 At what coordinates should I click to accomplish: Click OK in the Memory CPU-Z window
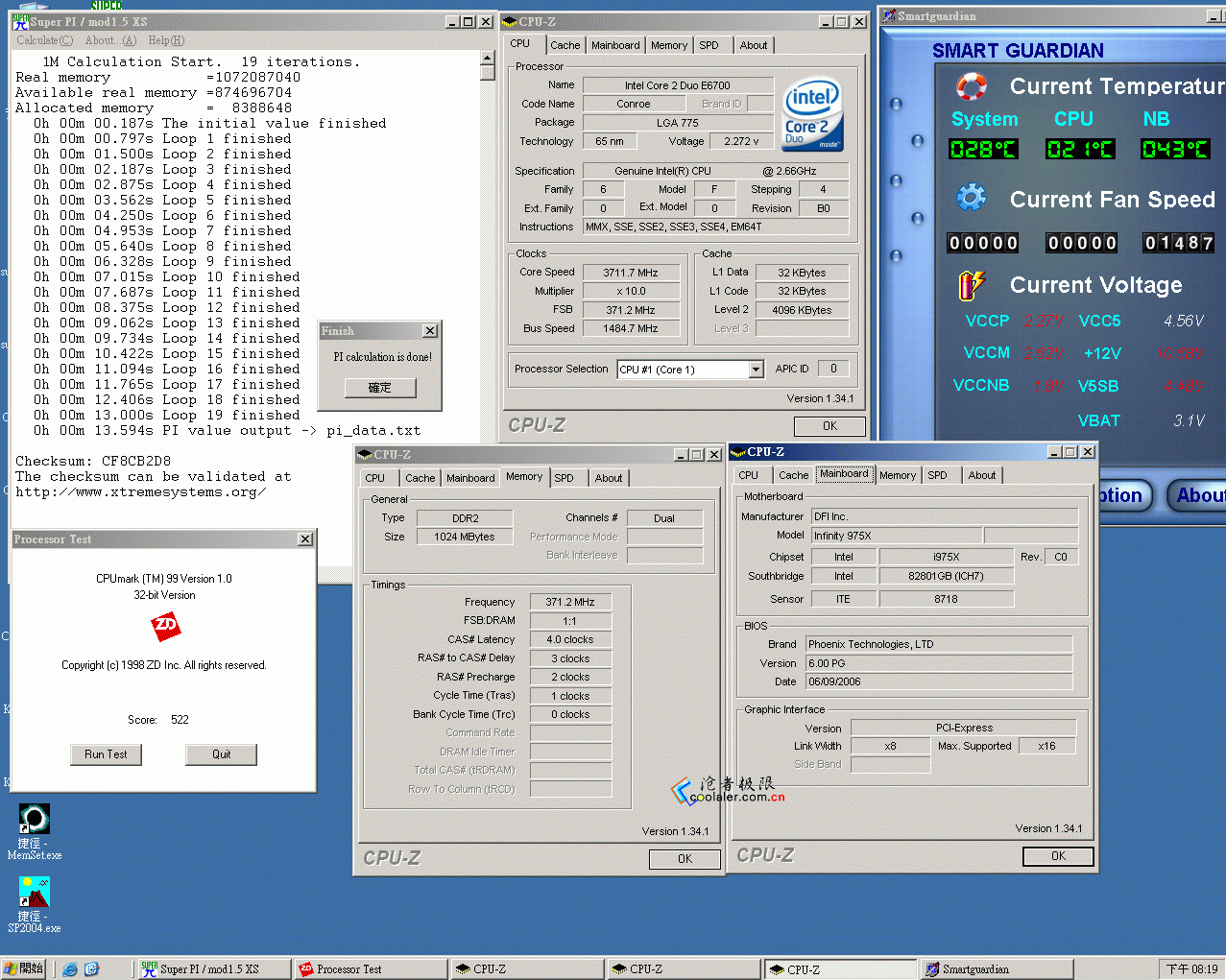tap(685, 859)
